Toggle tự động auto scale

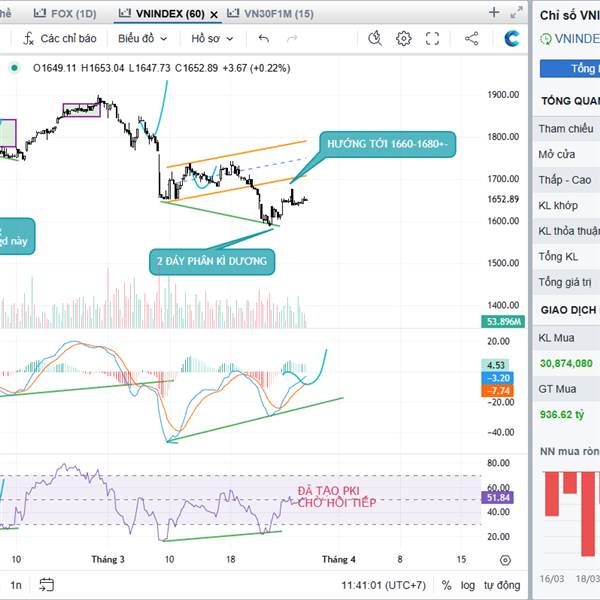click(502, 585)
